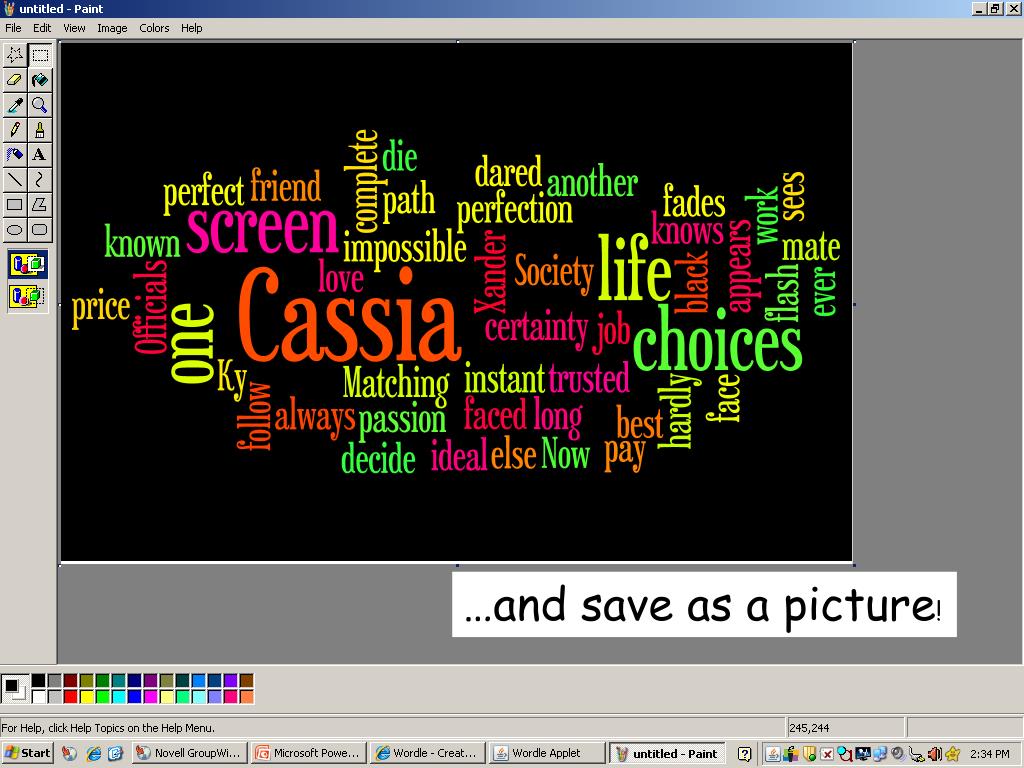Click the yellow star tray icon

952,754
